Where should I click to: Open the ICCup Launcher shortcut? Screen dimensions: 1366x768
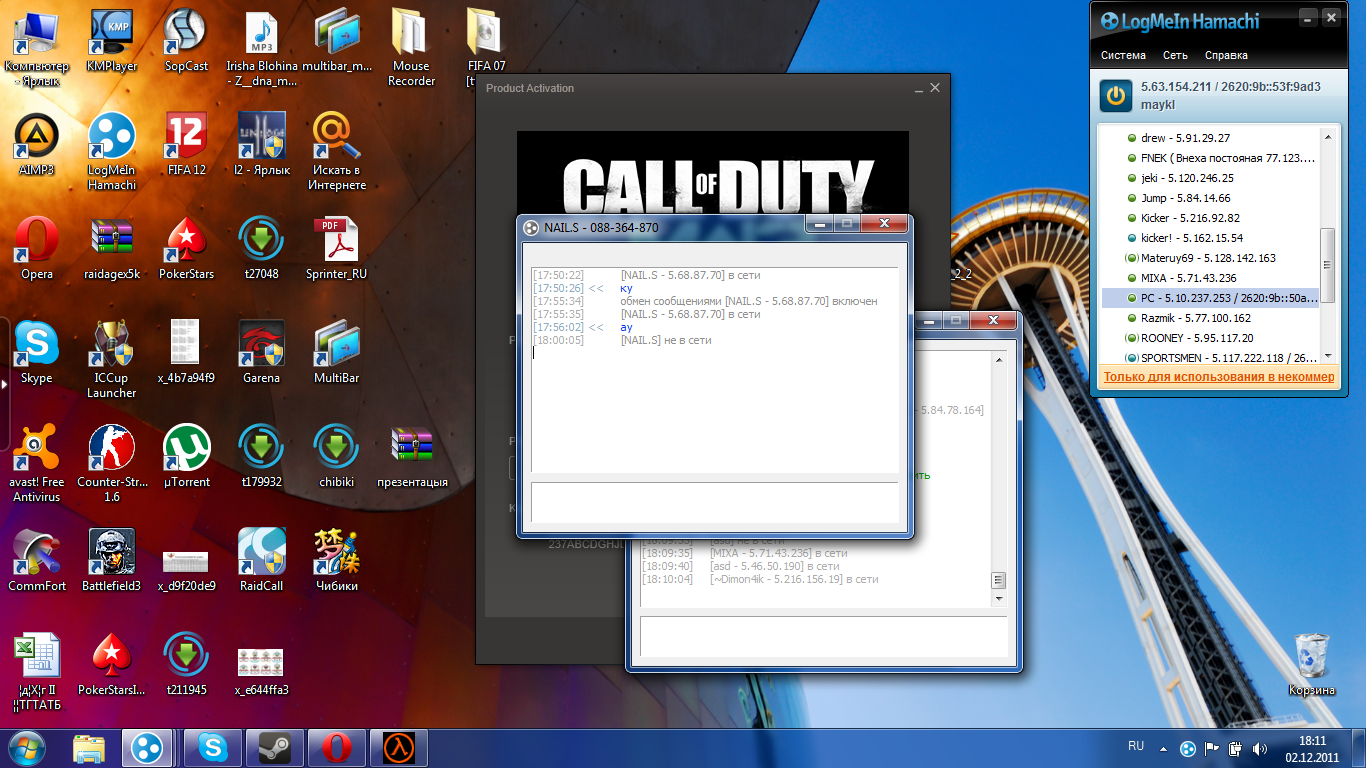[112, 359]
